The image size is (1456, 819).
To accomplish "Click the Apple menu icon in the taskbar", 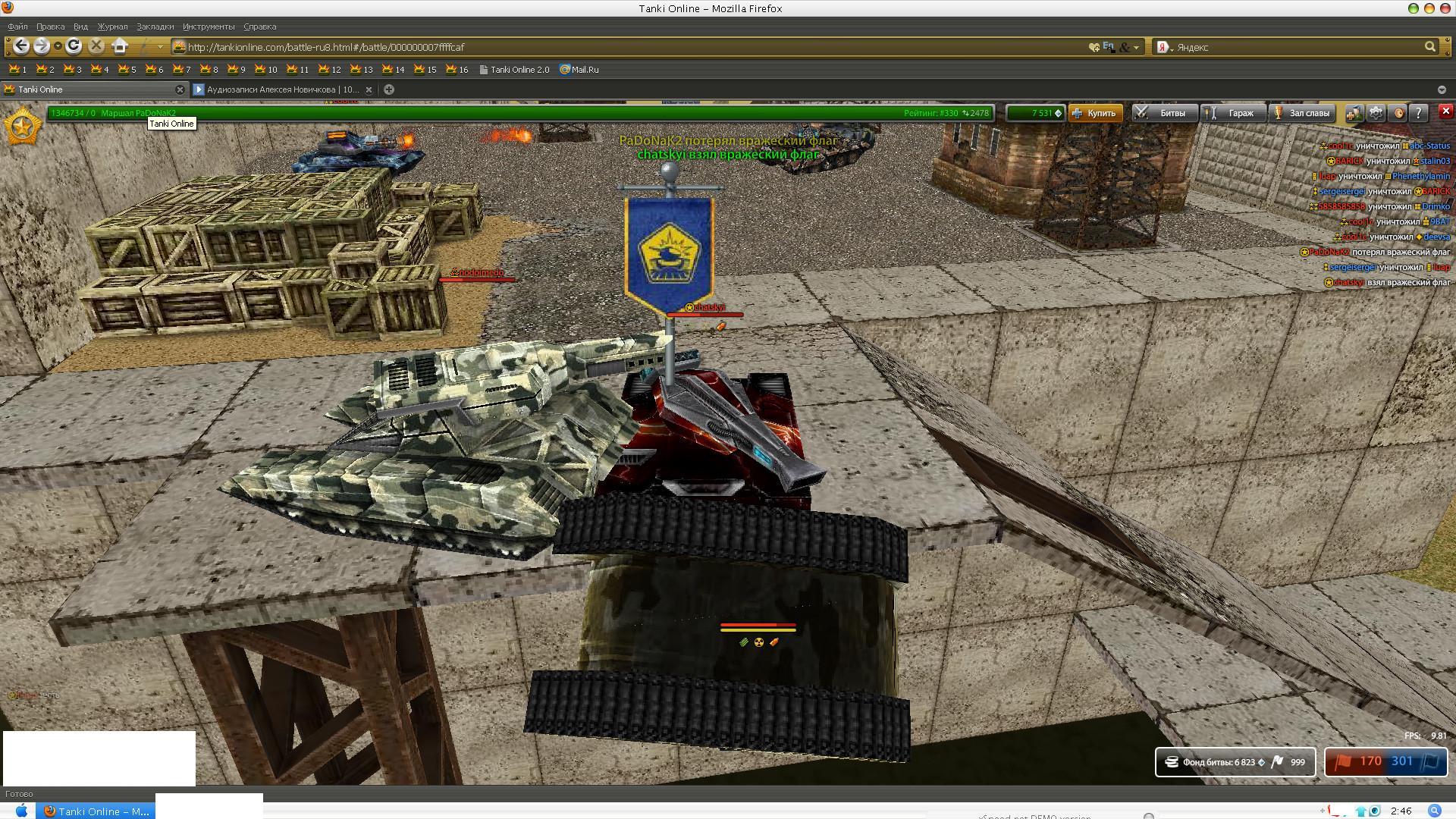I will (21, 811).
